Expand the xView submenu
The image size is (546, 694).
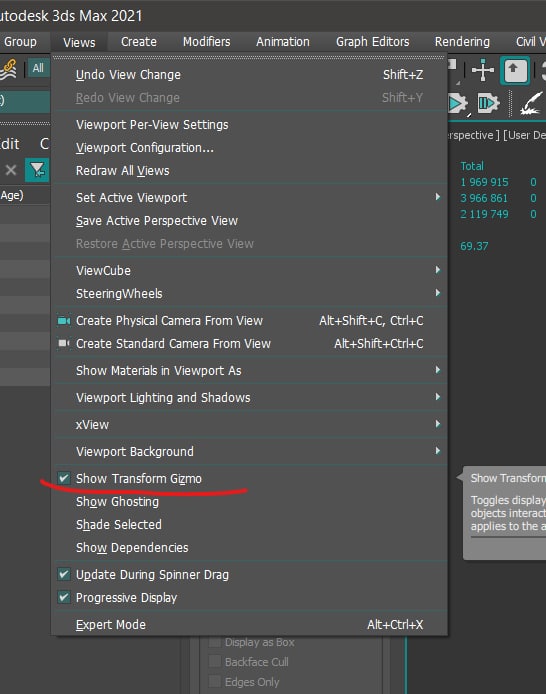coord(249,425)
